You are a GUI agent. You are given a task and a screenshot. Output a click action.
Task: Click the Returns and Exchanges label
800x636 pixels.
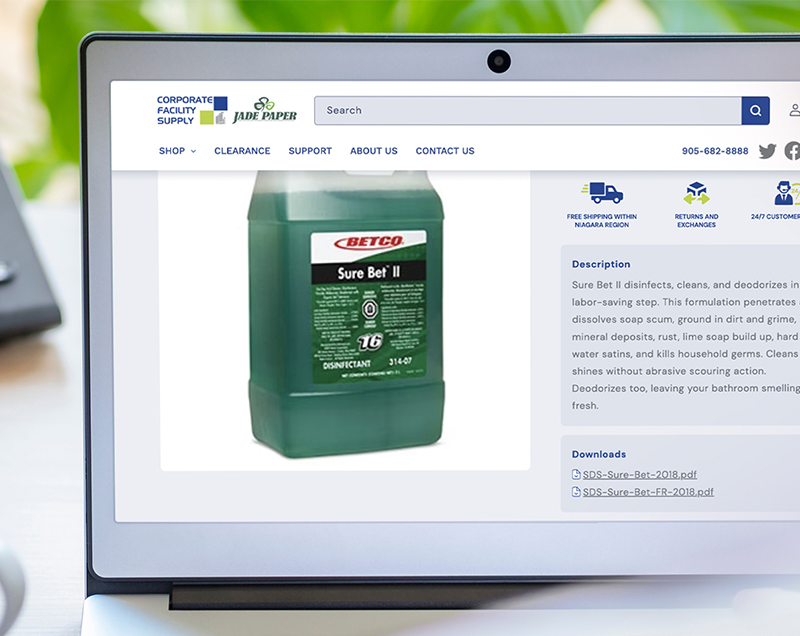(x=696, y=220)
